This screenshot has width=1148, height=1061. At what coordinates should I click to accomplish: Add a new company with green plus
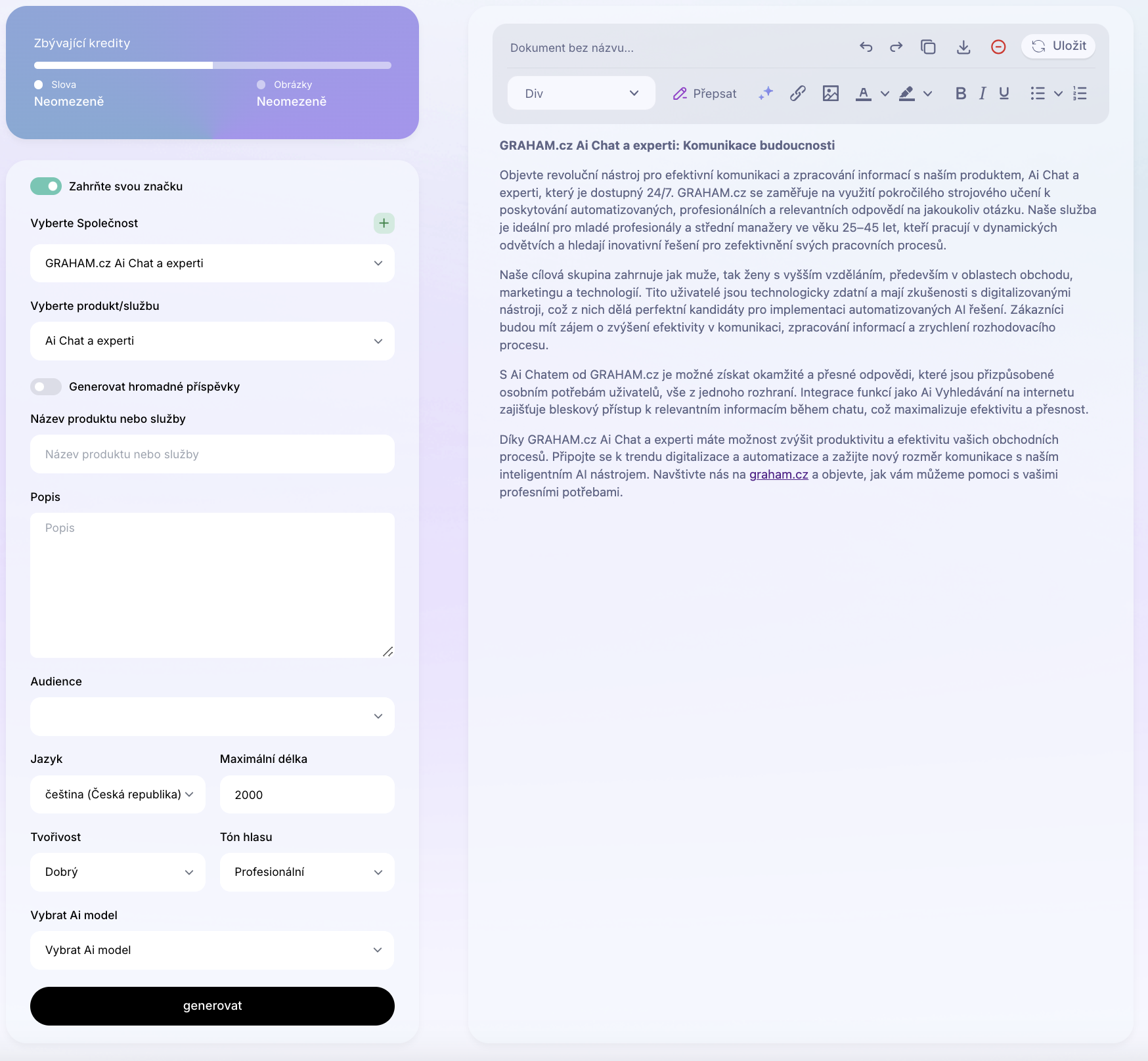point(384,223)
